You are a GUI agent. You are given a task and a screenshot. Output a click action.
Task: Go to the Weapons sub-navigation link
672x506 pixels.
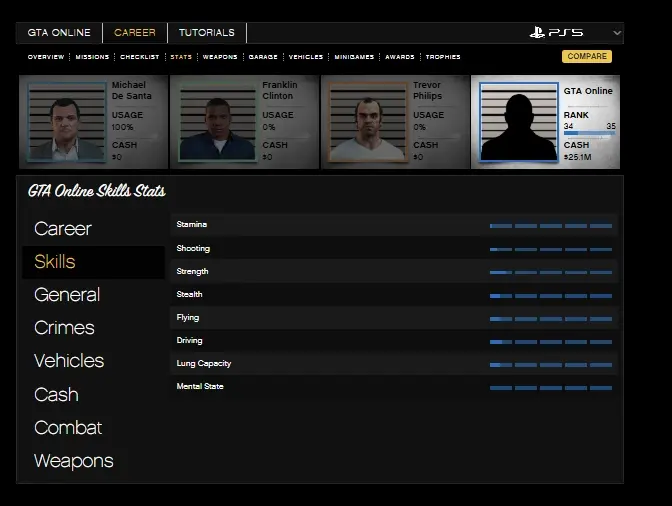[220, 57]
